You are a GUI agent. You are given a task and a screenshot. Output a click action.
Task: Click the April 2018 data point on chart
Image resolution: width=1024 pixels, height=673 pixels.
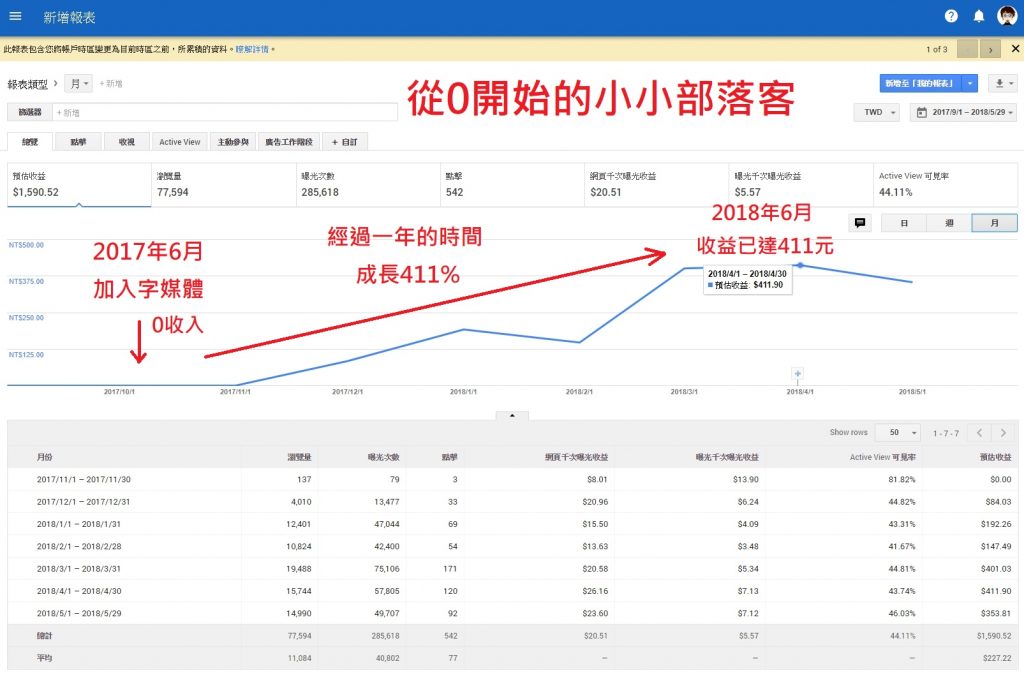[799, 265]
